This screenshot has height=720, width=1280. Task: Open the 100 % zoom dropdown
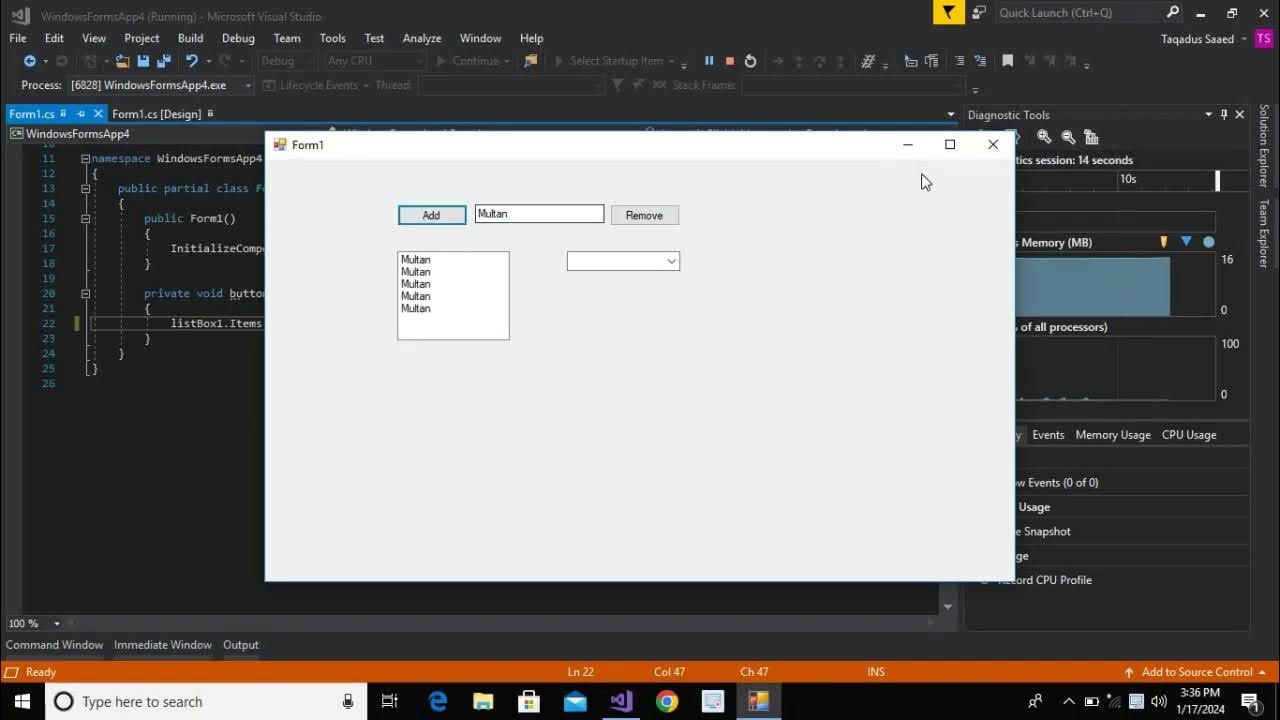[x=57, y=623]
